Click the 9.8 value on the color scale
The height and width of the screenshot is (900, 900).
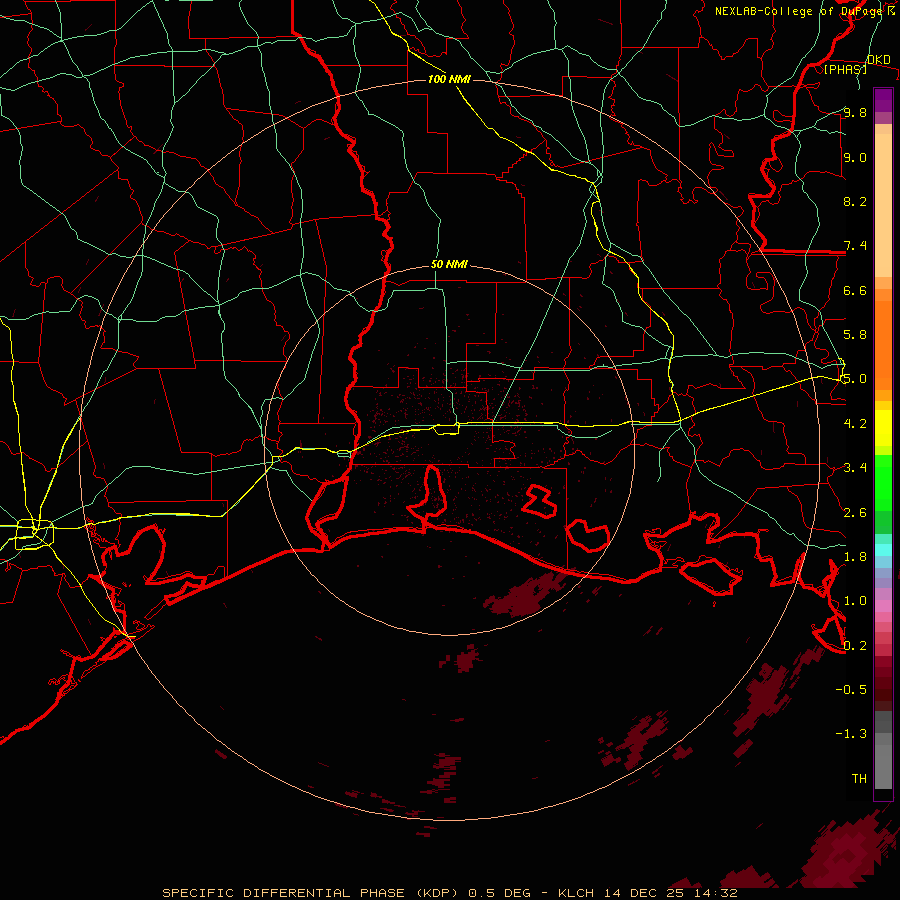click(855, 112)
